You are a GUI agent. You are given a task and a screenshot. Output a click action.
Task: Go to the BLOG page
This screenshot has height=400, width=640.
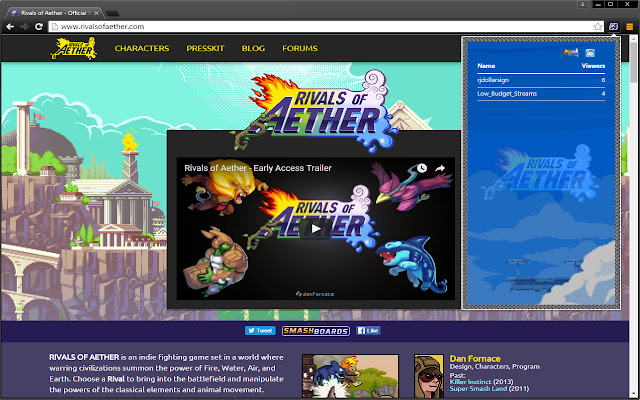click(253, 48)
